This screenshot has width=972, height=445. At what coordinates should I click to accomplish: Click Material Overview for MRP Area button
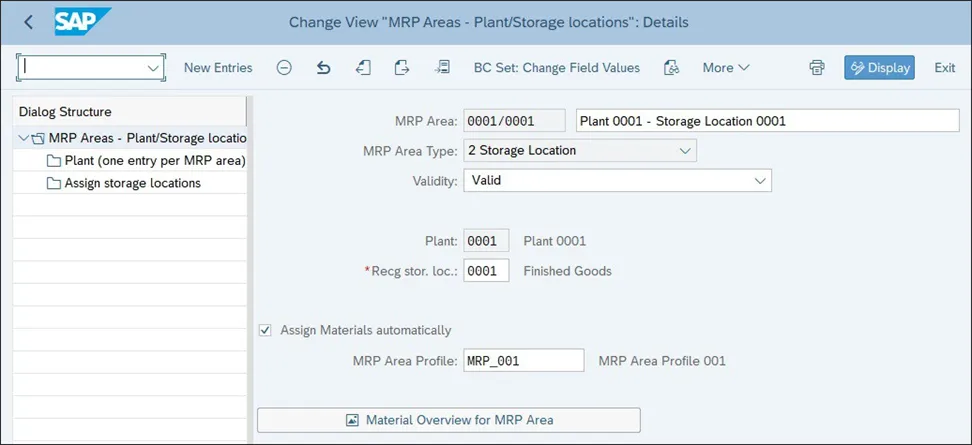(449, 420)
